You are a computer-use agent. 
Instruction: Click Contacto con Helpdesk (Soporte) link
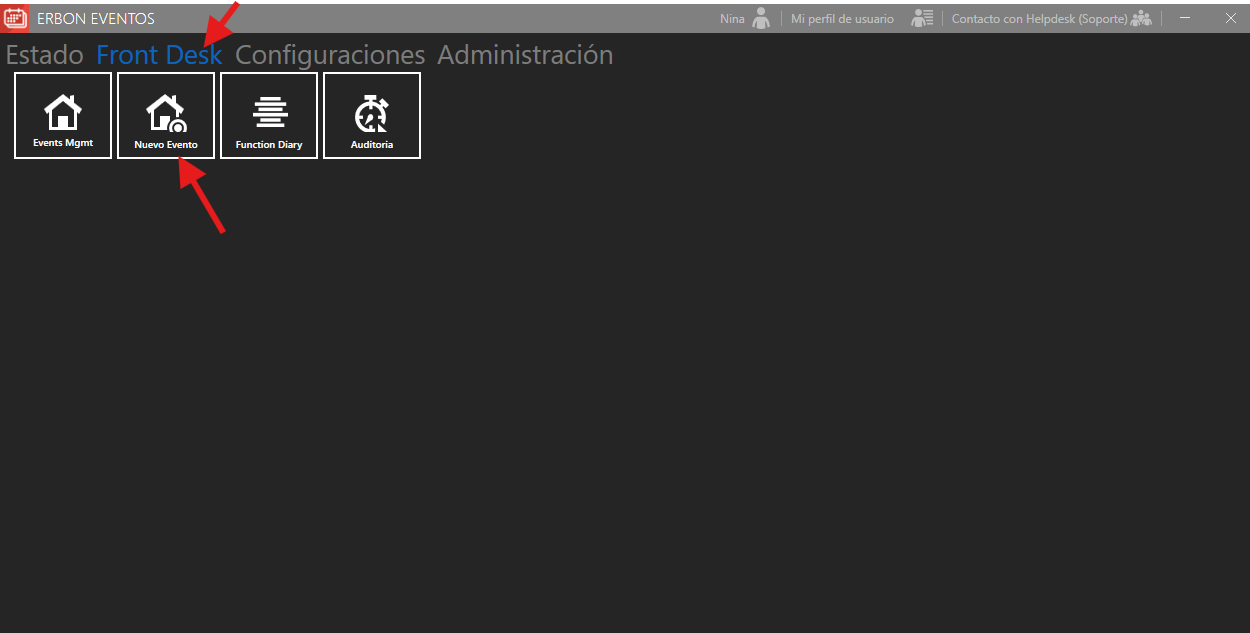point(1039,19)
